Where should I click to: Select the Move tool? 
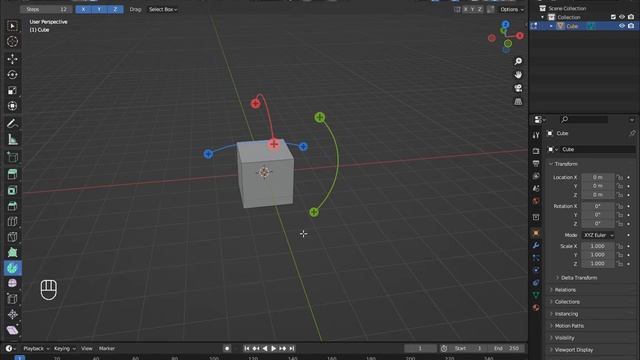pyautogui.click(x=12, y=59)
